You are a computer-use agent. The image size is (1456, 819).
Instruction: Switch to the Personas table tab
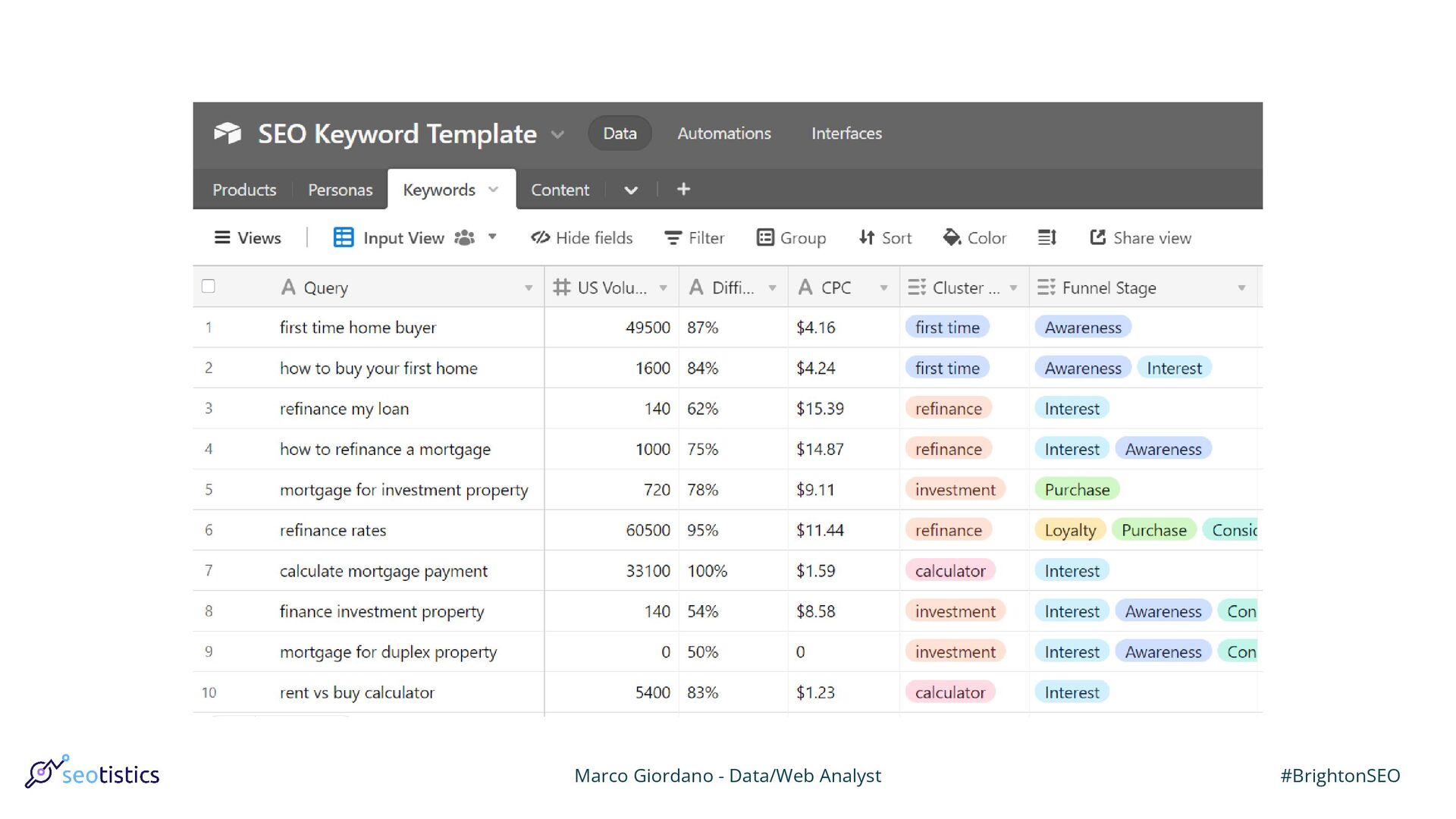tap(340, 190)
